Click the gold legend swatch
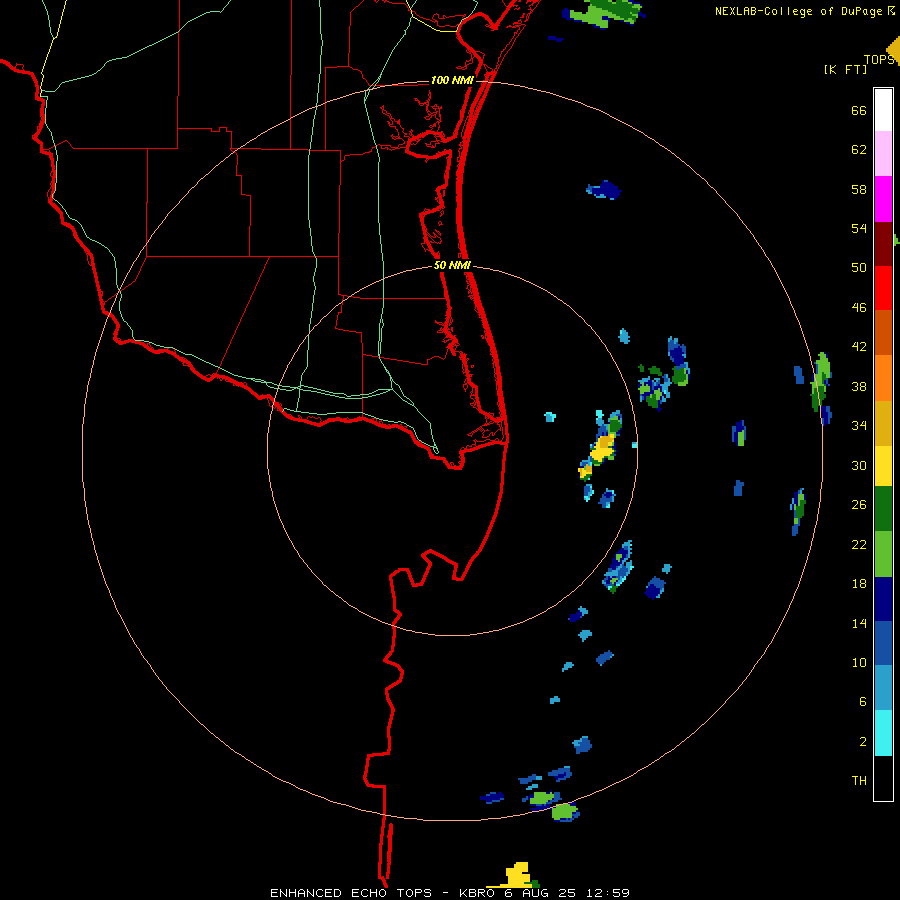Image resolution: width=900 pixels, height=900 pixels. 883,423
